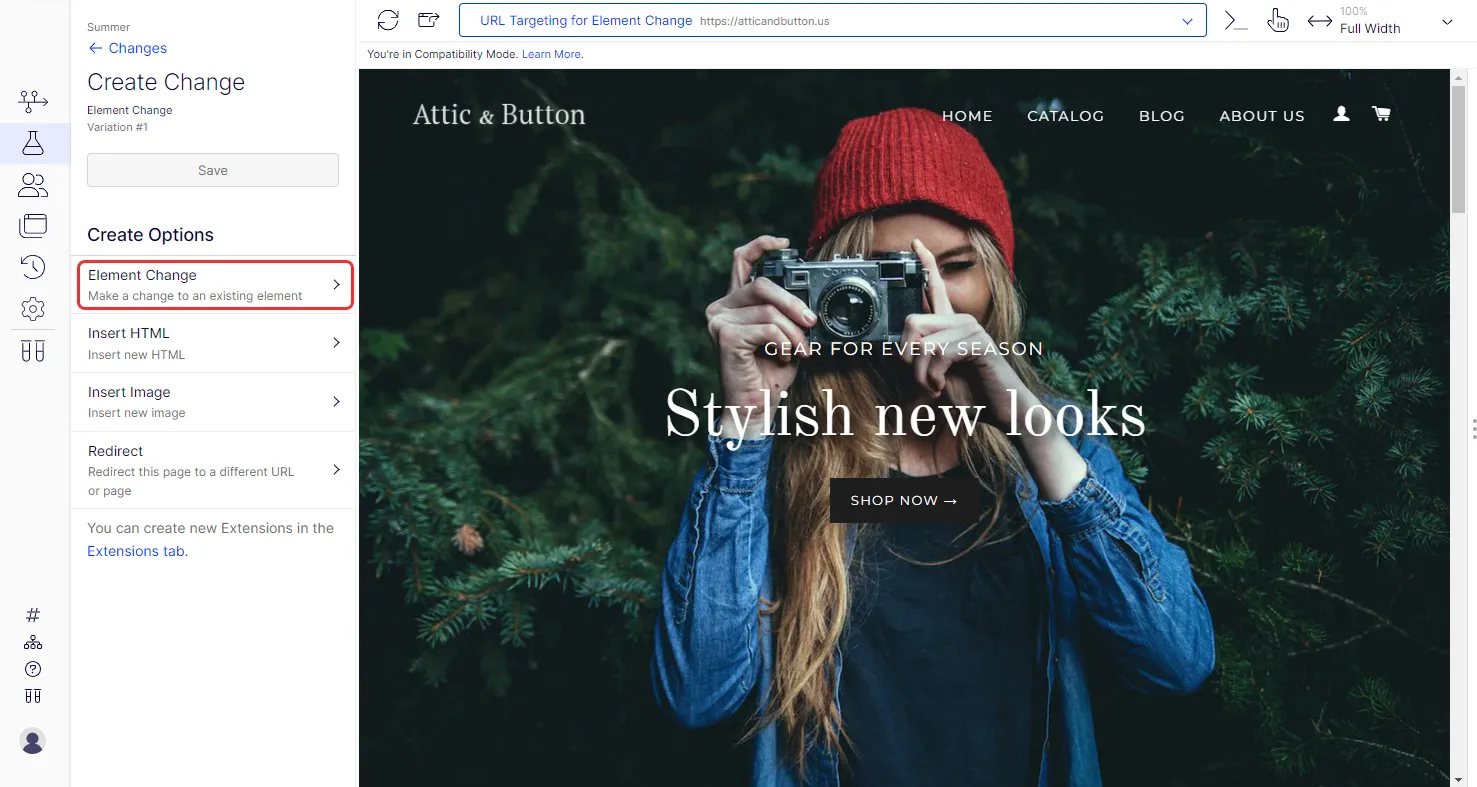Image resolution: width=1477 pixels, height=787 pixels.
Task: Expand the Insert Image option chevron
Action: pyautogui.click(x=337, y=402)
